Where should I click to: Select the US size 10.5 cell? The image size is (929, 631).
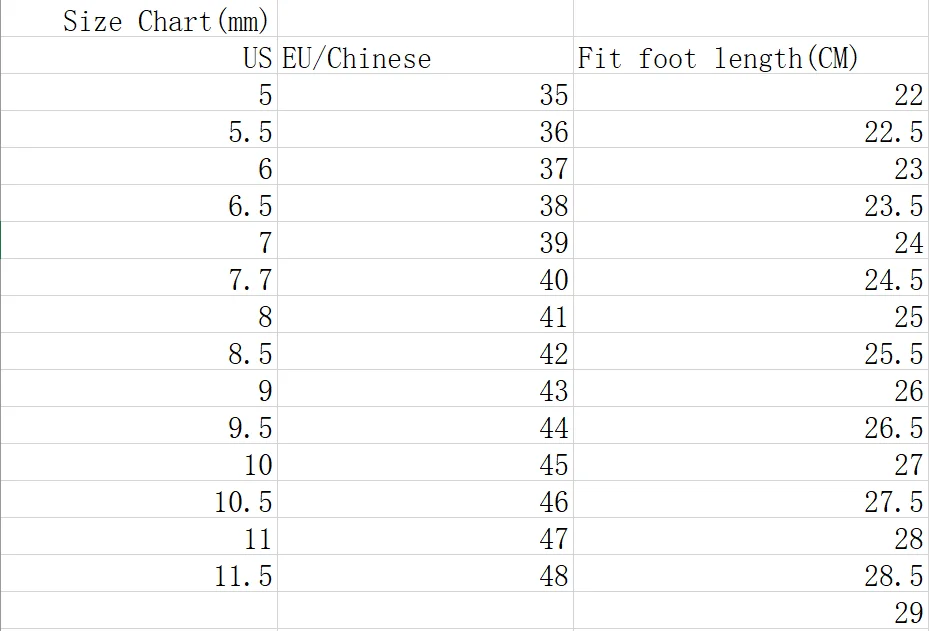[x=139, y=499]
